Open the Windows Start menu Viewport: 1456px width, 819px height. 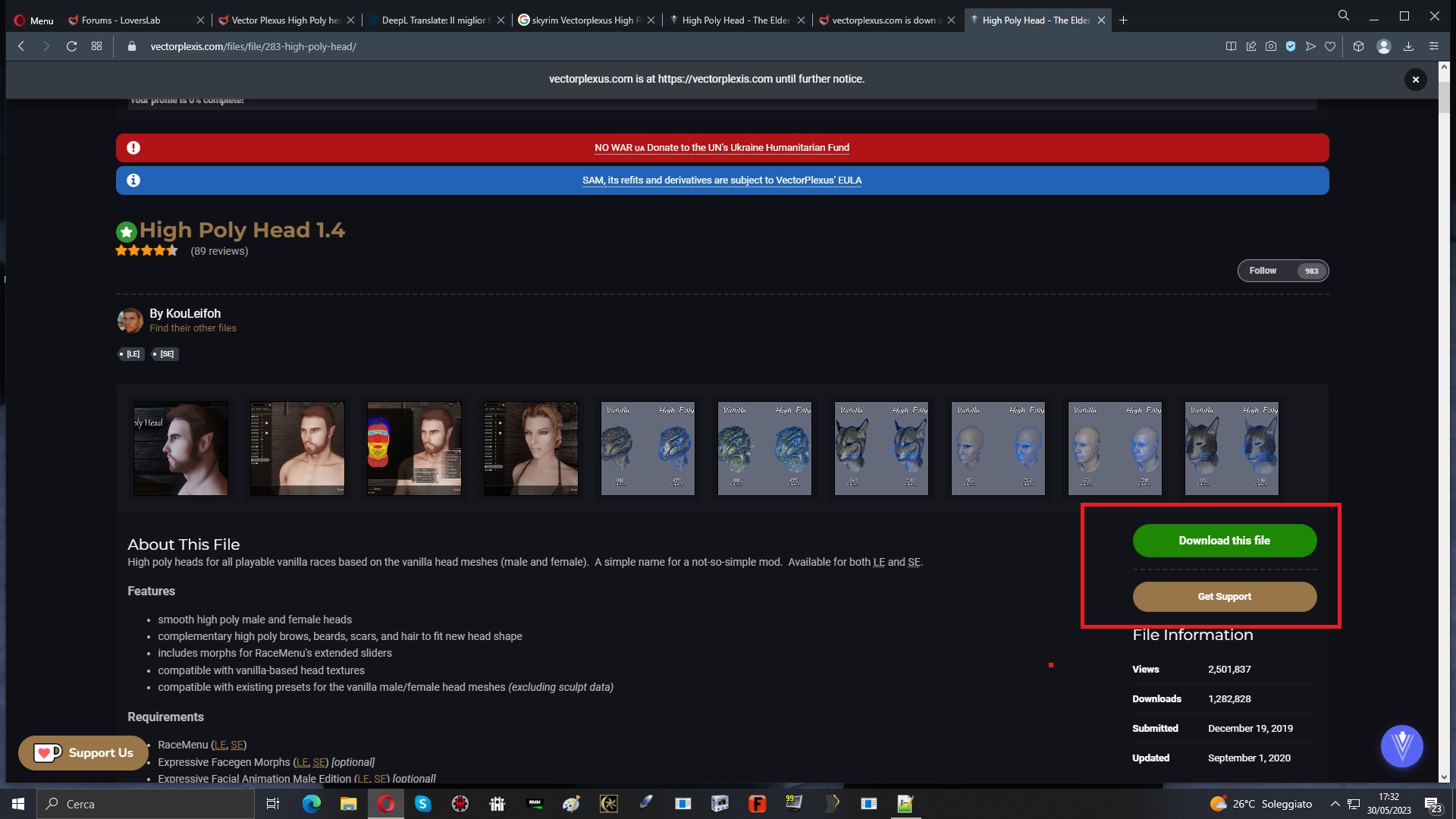(x=18, y=804)
